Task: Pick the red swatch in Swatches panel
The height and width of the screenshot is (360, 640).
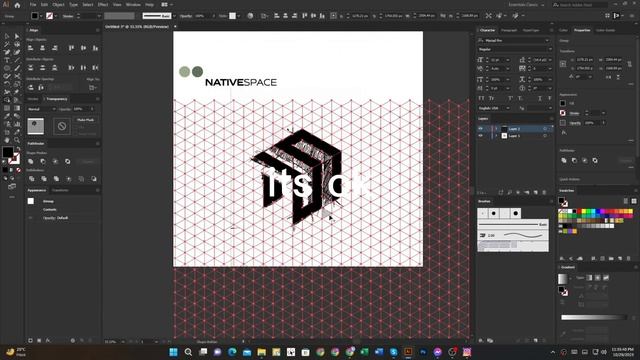Action: point(580,211)
